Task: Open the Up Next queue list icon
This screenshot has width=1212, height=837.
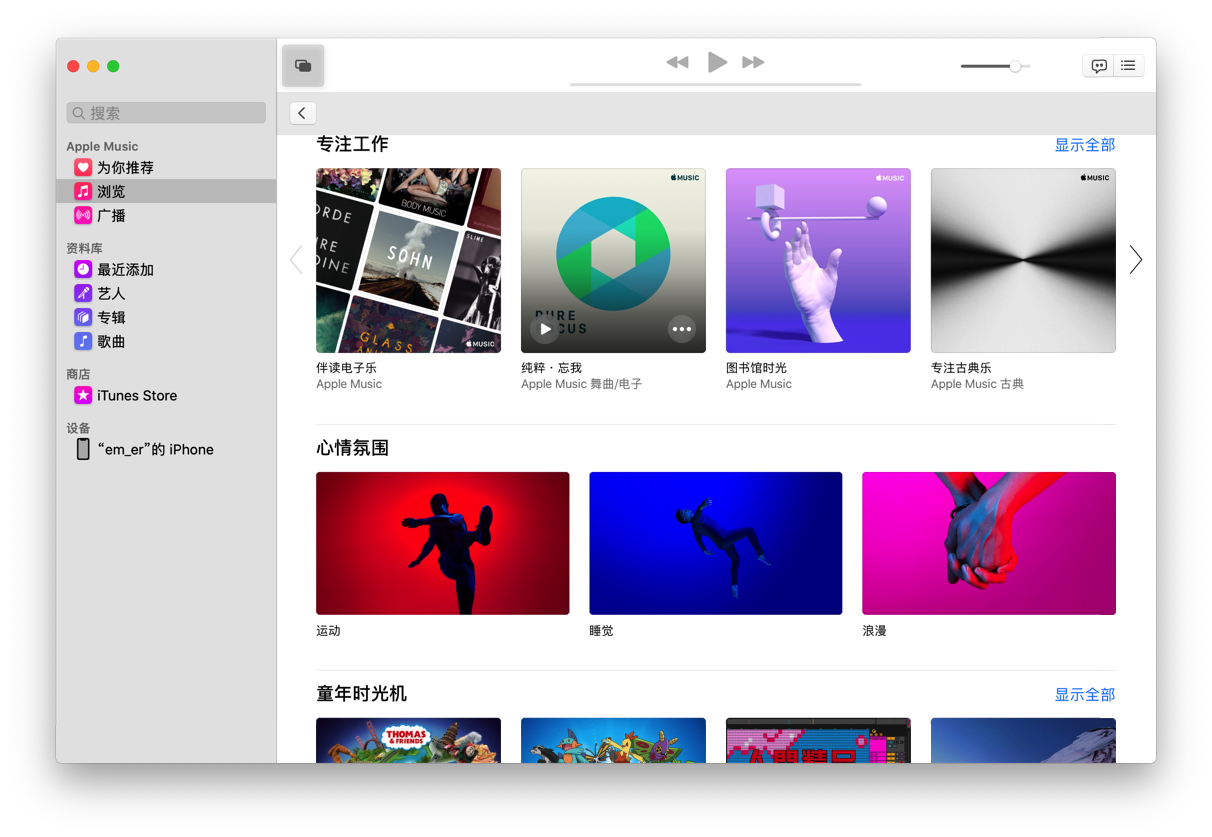Action: pos(1128,66)
